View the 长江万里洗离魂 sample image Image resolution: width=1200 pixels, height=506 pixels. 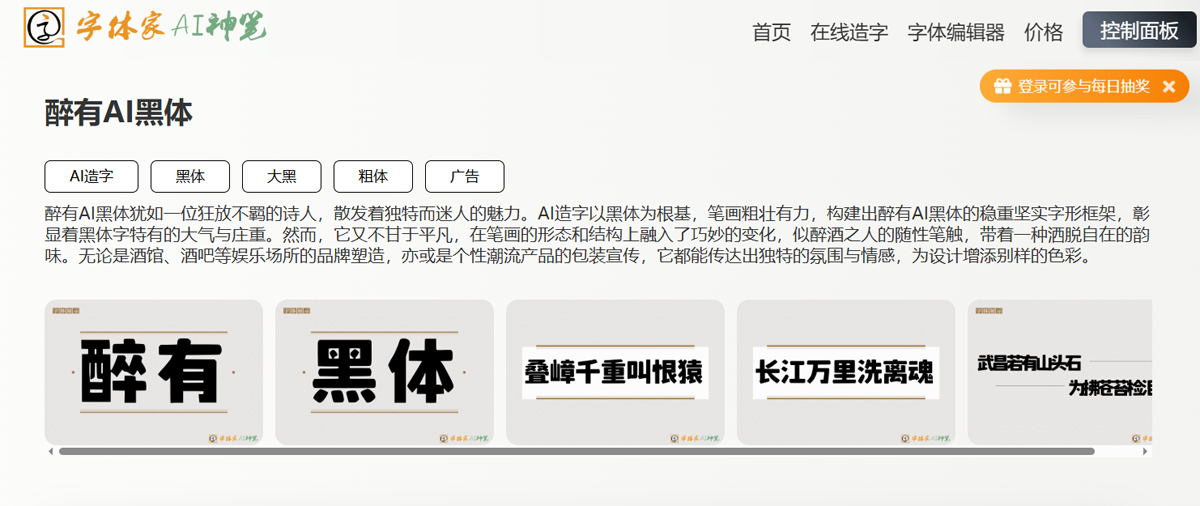[845, 372]
